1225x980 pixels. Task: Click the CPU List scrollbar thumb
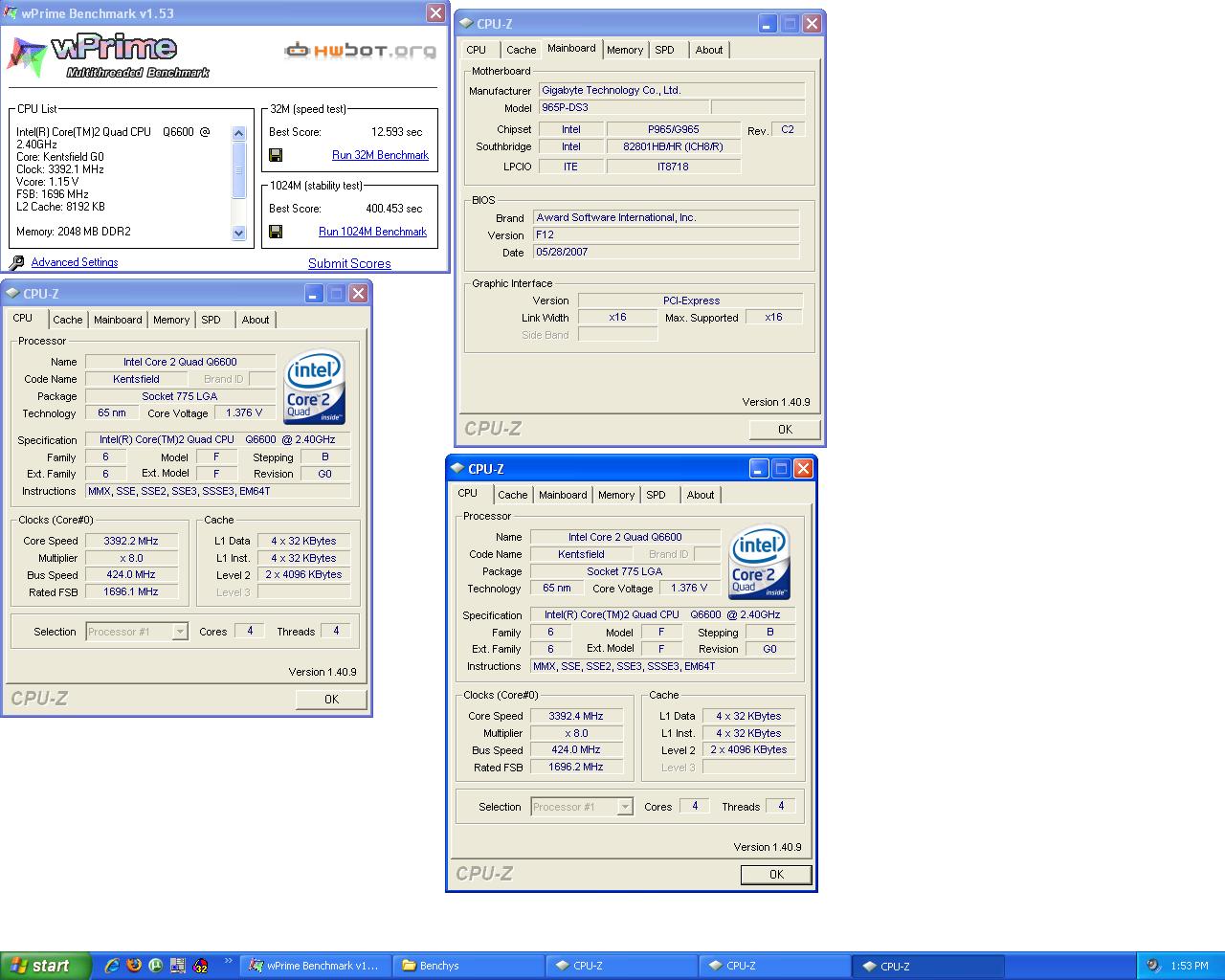click(x=239, y=170)
